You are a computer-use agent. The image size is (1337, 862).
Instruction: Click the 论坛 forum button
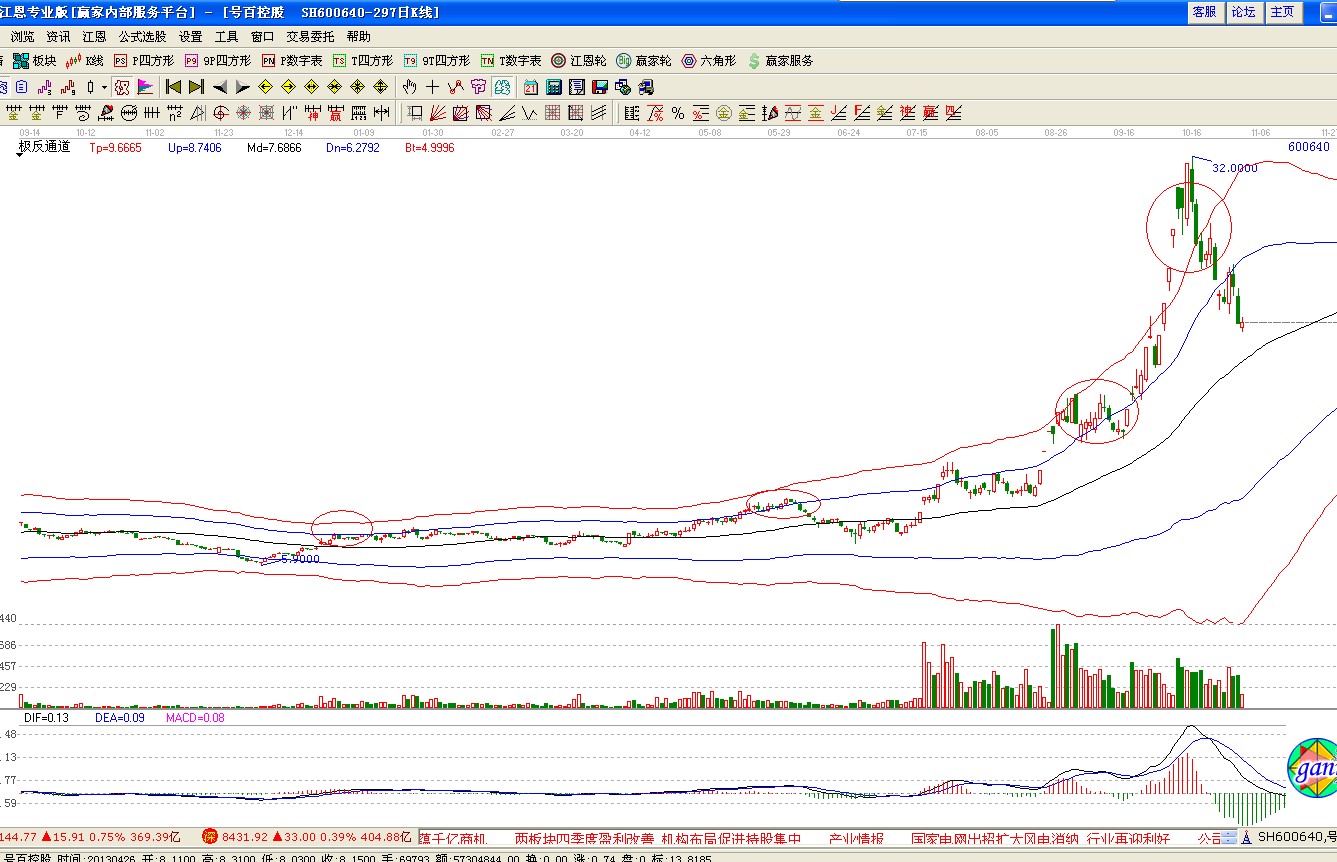[1243, 12]
